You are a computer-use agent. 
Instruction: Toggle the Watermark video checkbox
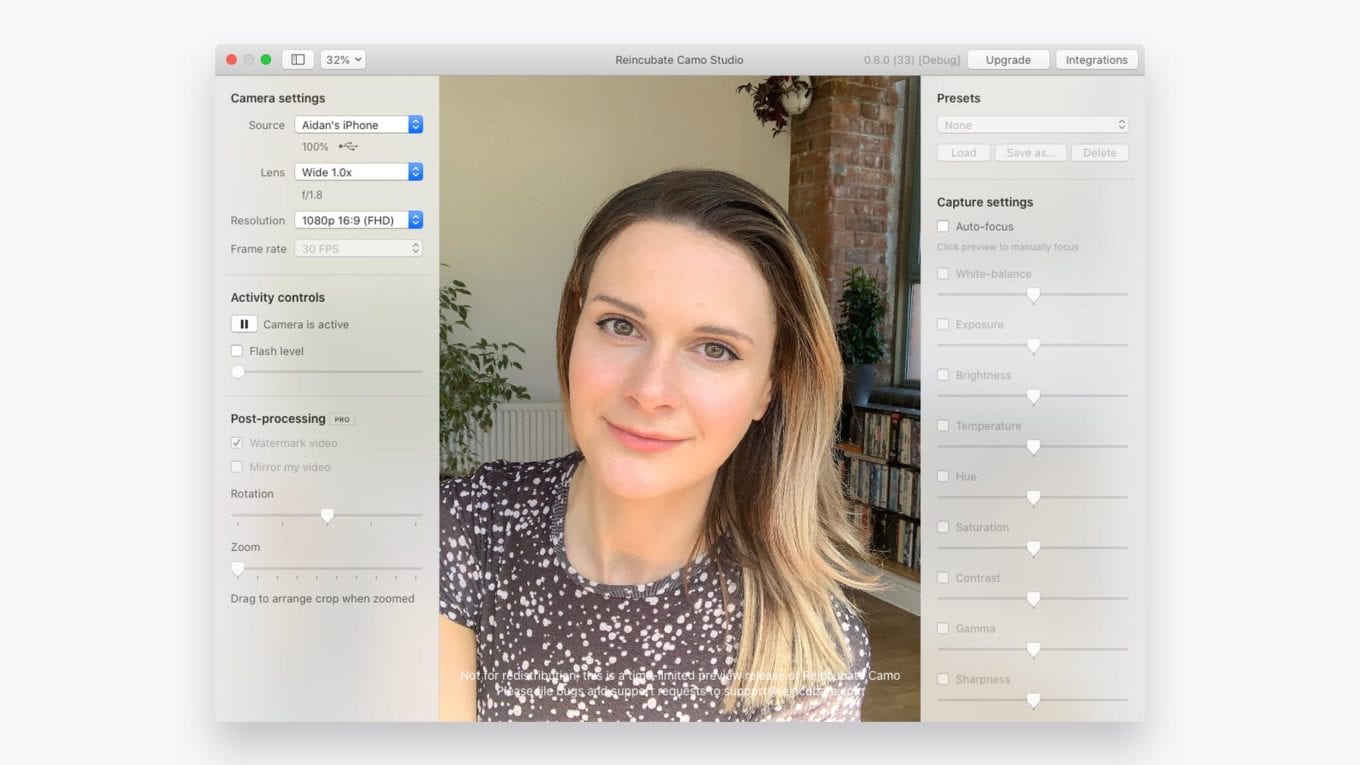point(237,443)
